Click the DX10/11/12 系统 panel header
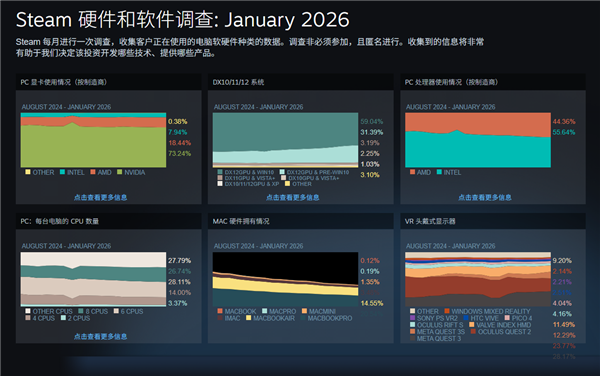 (300, 82)
